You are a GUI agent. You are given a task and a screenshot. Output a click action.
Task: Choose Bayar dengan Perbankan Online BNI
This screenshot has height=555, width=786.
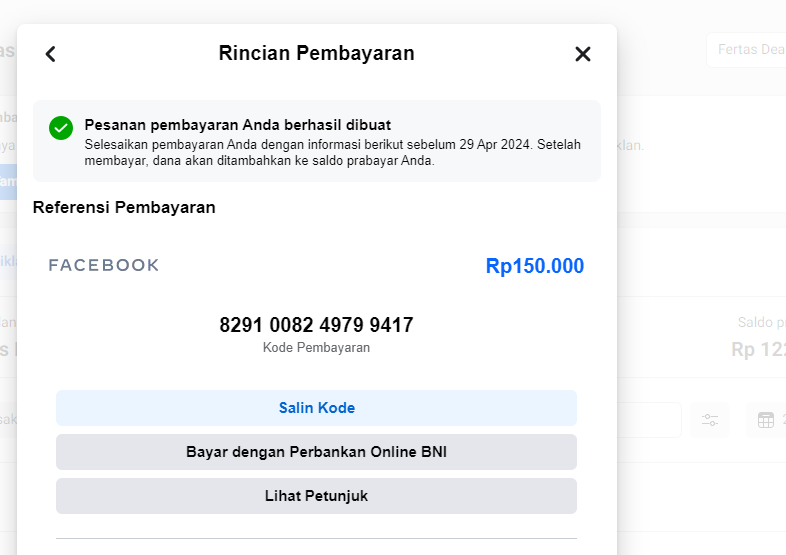316,452
